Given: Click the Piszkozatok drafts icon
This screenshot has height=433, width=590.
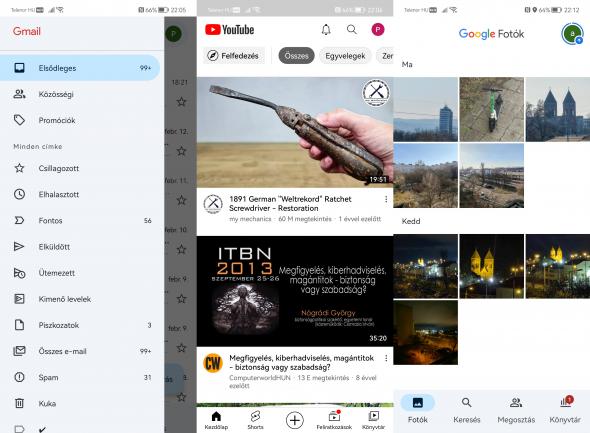Looking at the screenshot, I should coord(19,325).
